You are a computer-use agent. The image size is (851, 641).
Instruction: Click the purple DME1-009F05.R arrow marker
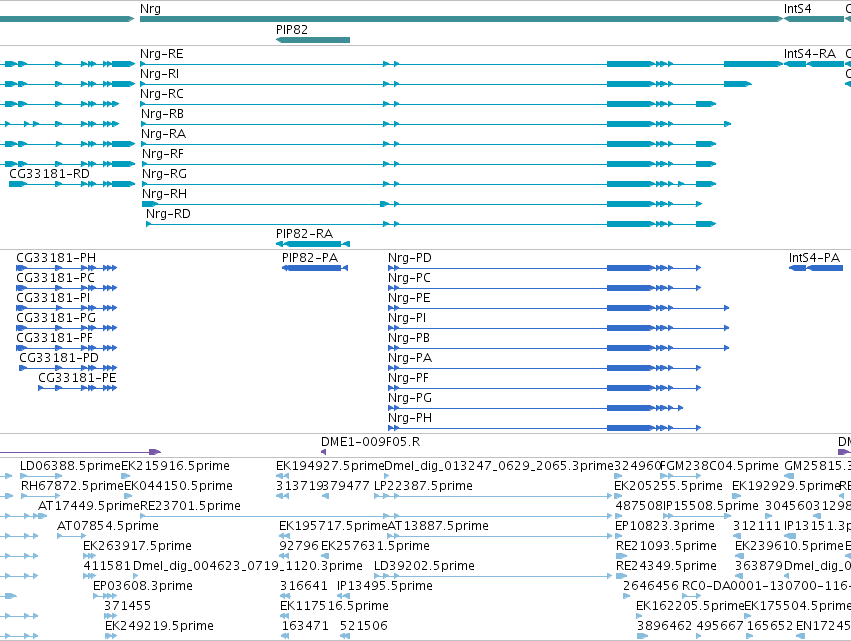[323, 452]
